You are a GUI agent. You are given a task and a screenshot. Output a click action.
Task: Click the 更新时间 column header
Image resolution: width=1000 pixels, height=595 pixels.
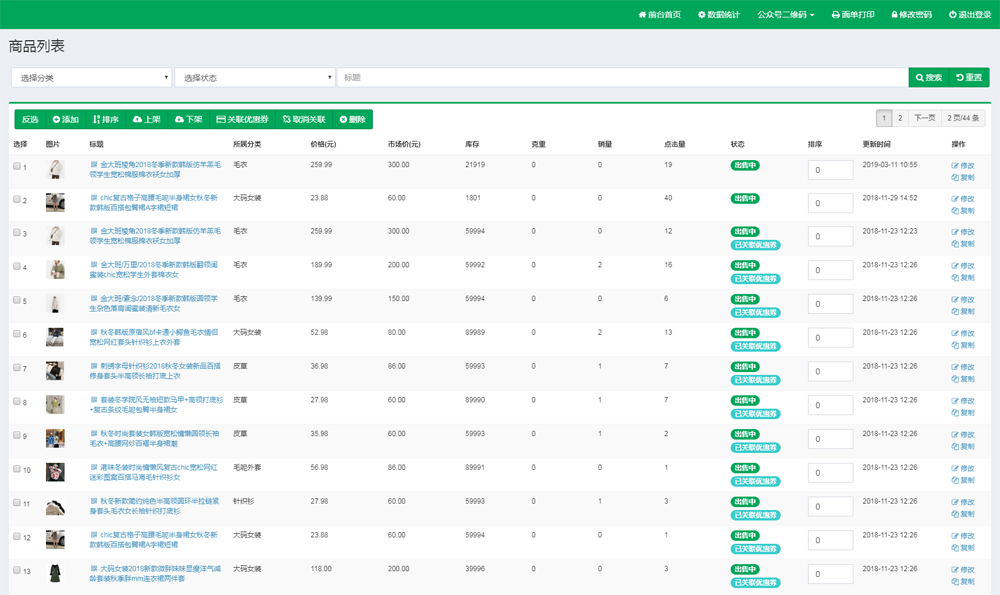(x=876, y=144)
